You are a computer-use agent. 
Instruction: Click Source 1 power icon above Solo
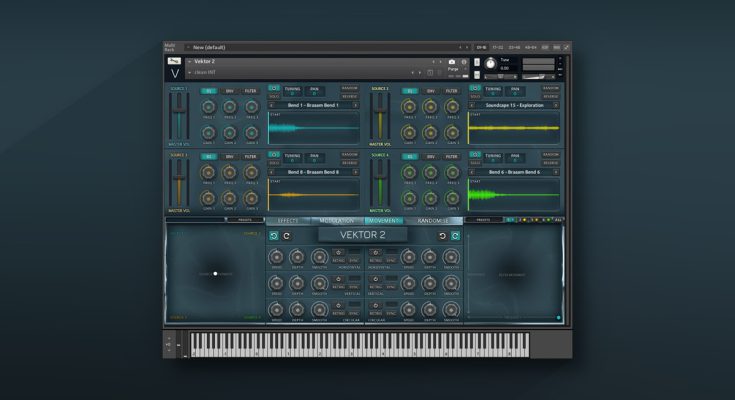click(274, 88)
